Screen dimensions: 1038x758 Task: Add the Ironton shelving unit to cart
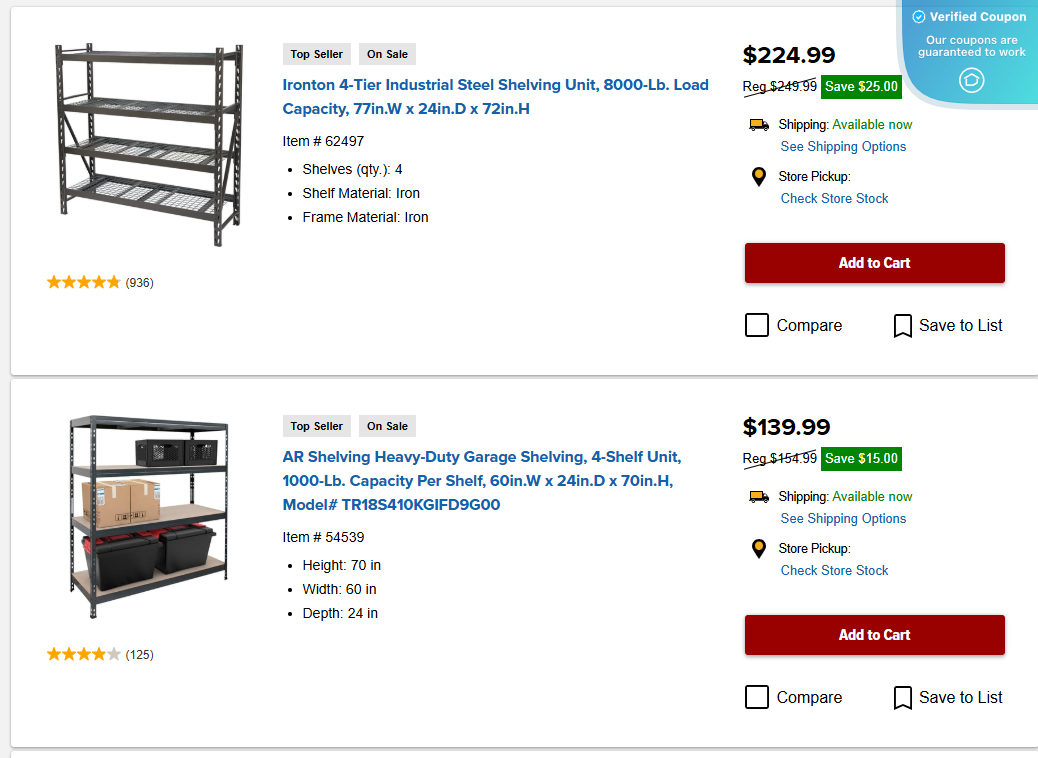pyautogui.click(x=874, y=262)
